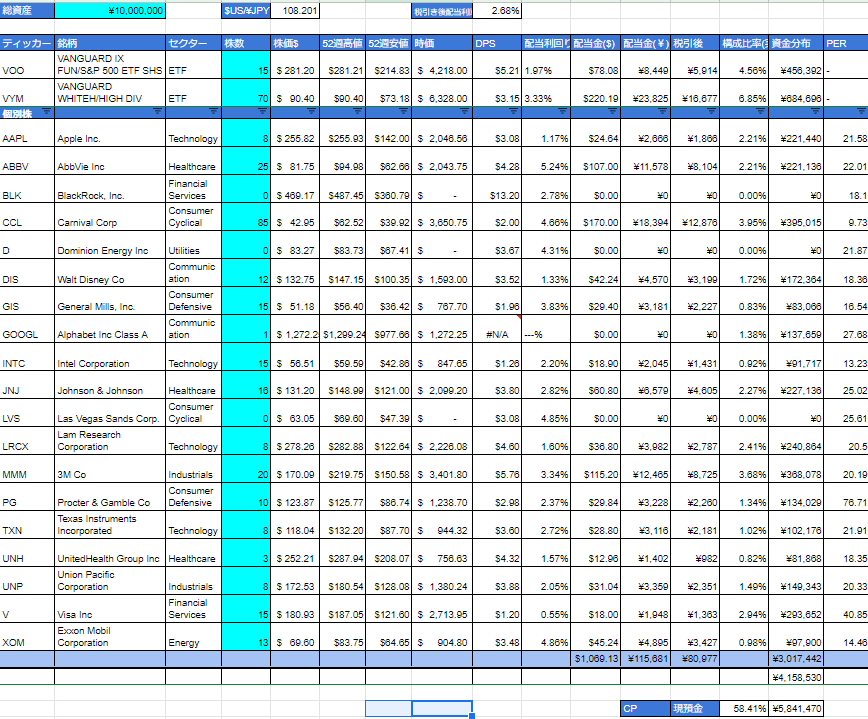The image size is (868, 719).
Task: Select BlackRock, Inc. name cell
Action: pyautogui.click(x=110, y=189)
